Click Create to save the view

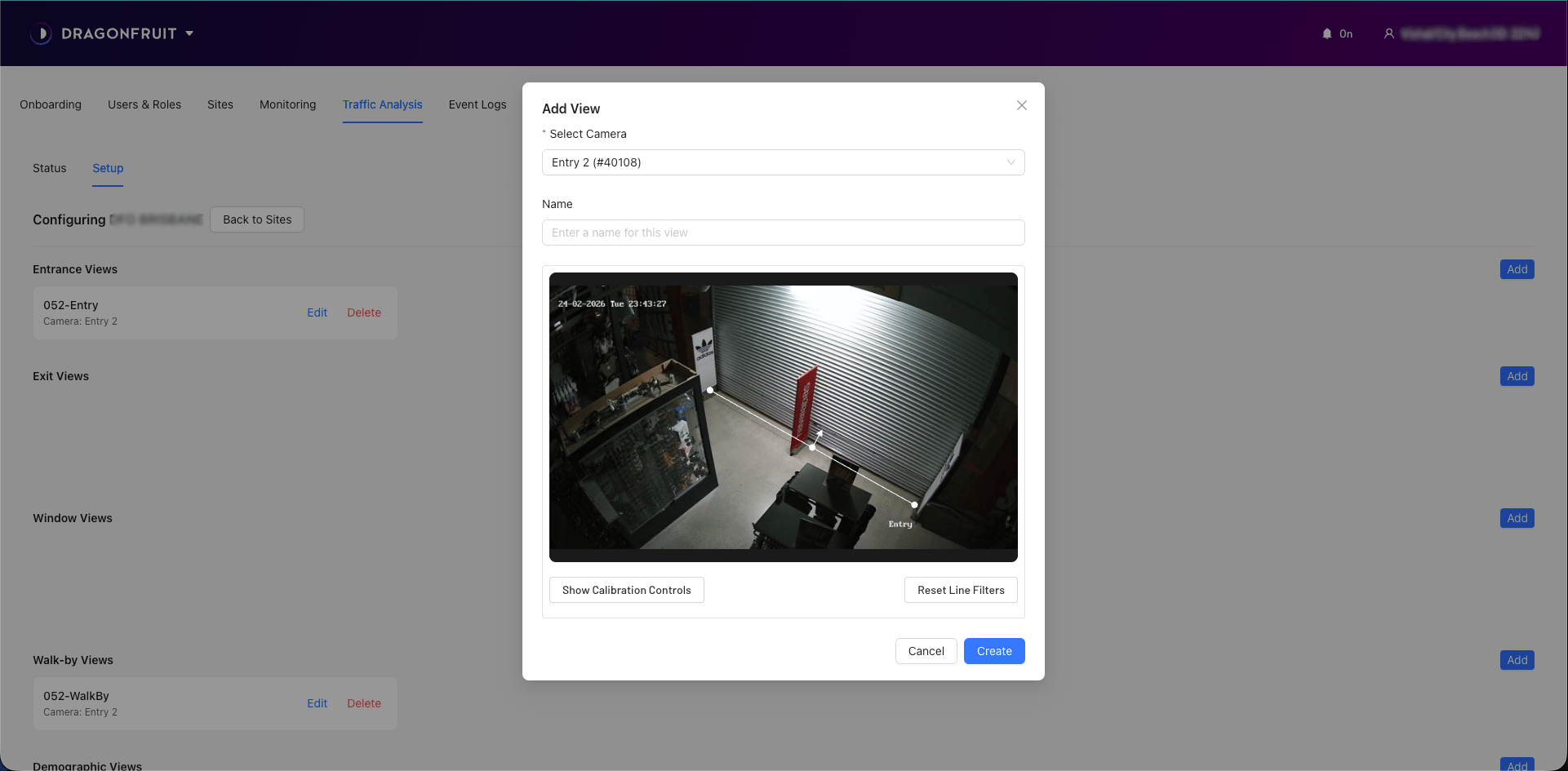[993, 651]
